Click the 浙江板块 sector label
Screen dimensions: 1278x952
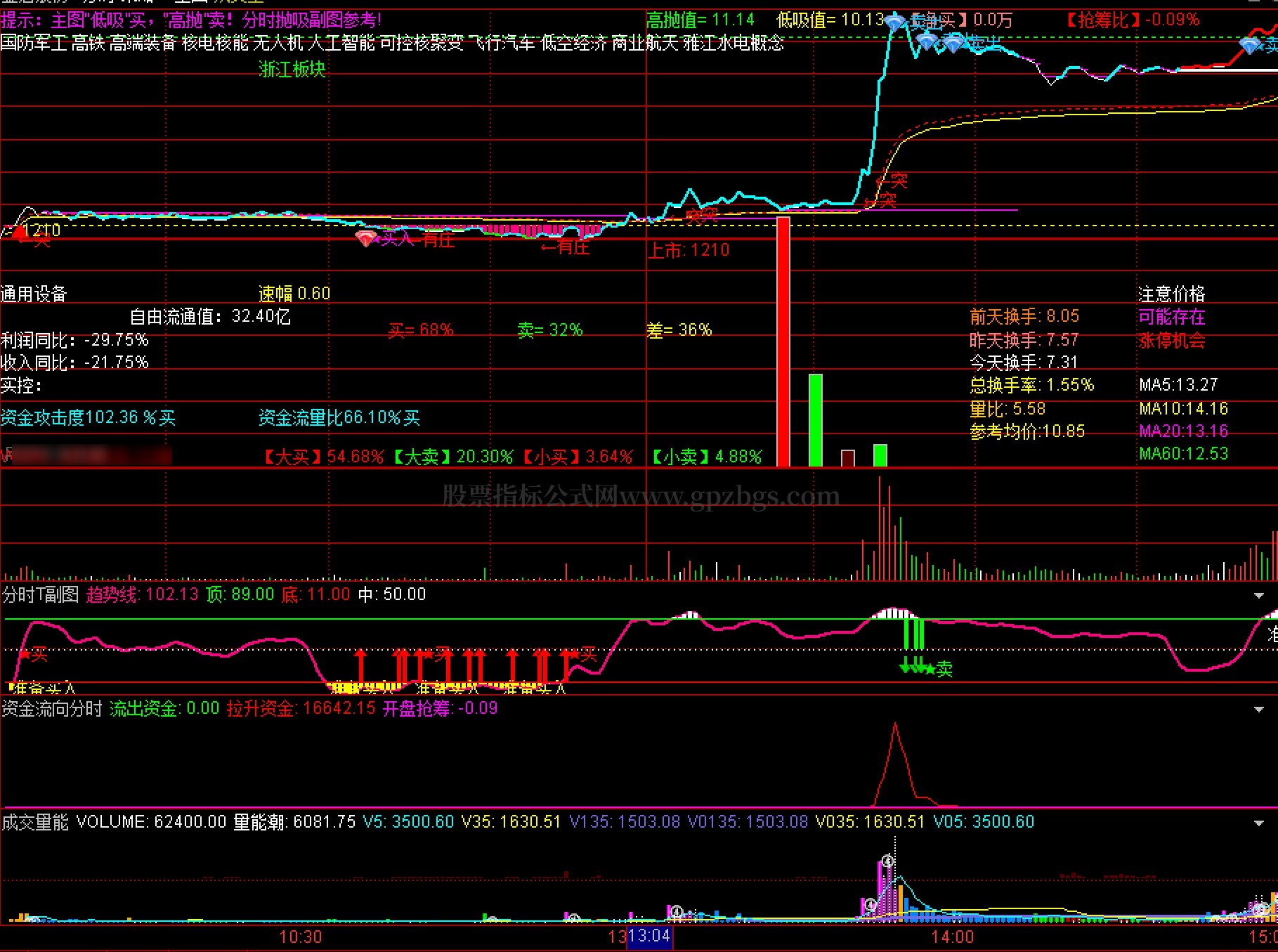292,69
